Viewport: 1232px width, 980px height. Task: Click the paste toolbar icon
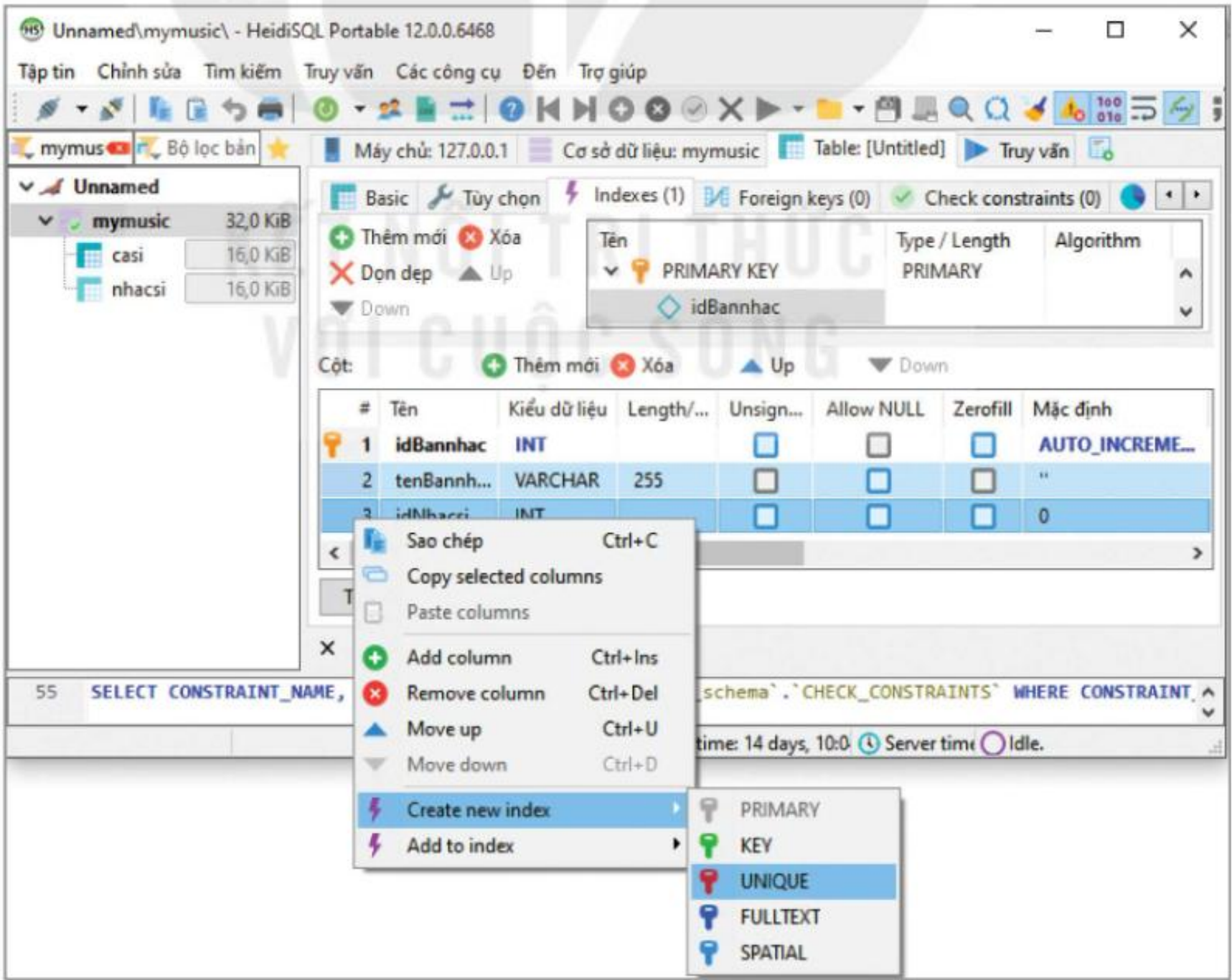[x=197, y=109]
